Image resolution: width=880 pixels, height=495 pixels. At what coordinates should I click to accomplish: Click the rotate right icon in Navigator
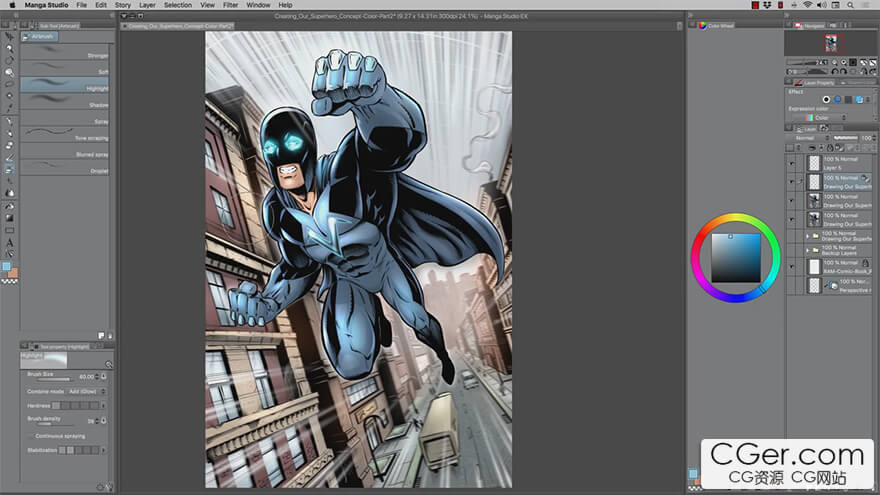pos(844,71)
